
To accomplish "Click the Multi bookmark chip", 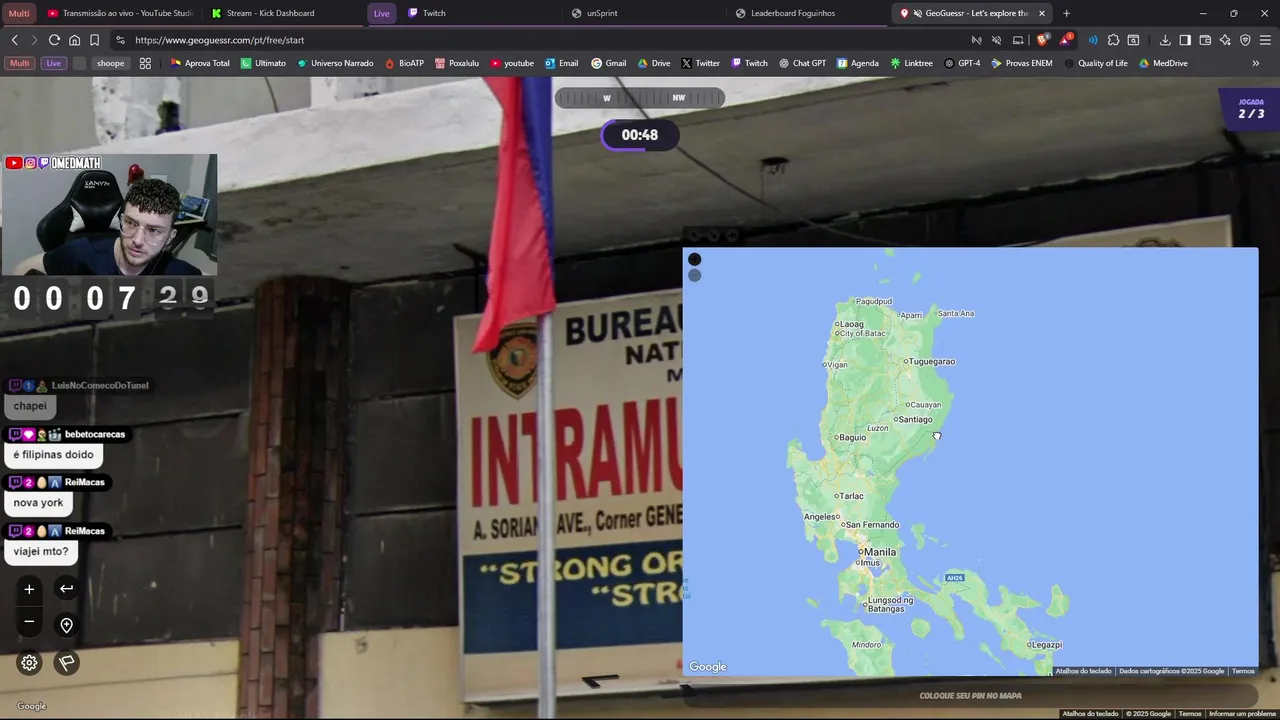I will pyautogui.click(x=19, y=63).
